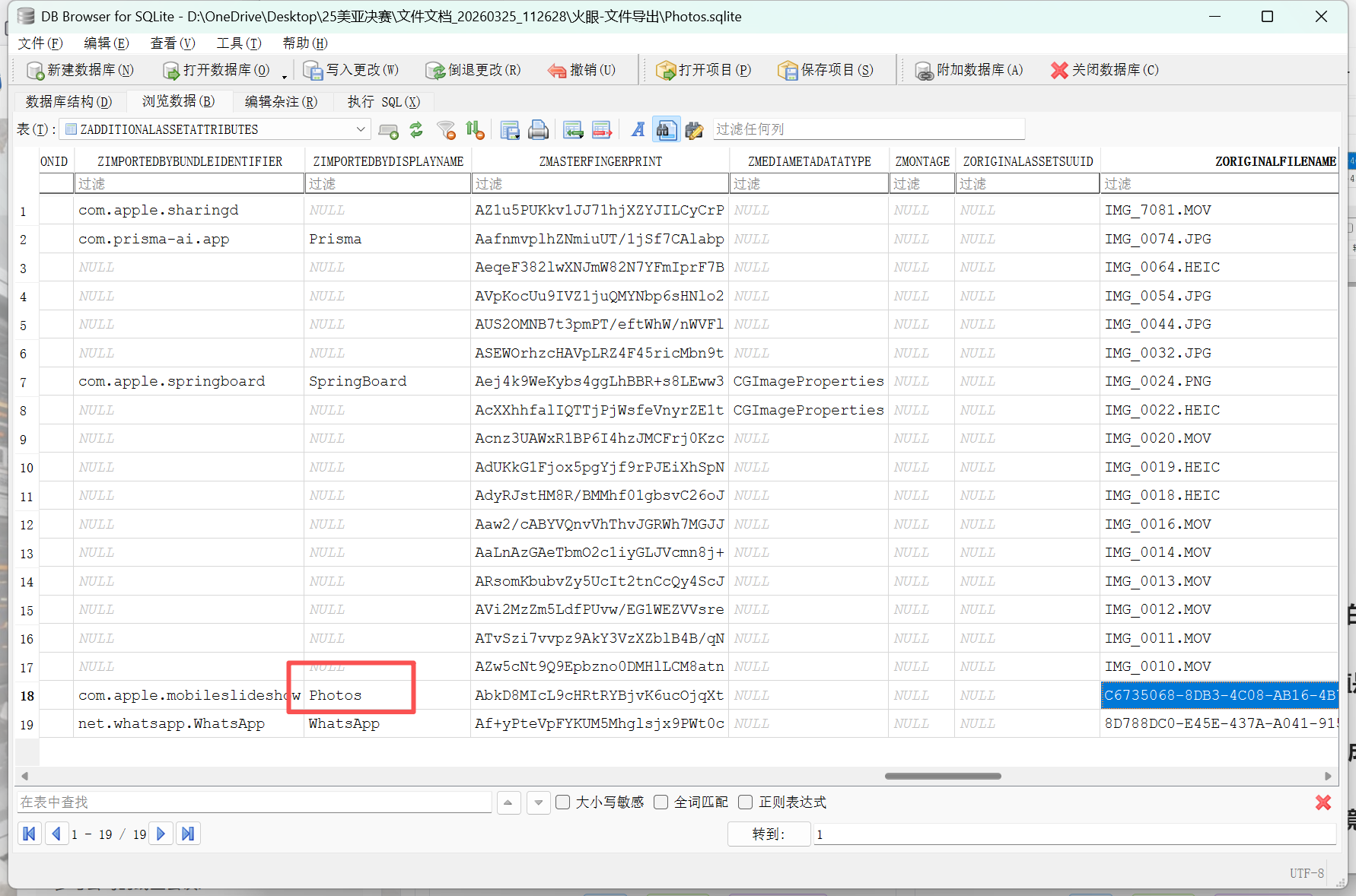Select row header 7
The height and width of the screenshot is (896, 1356).
click(x=27, y=382)
